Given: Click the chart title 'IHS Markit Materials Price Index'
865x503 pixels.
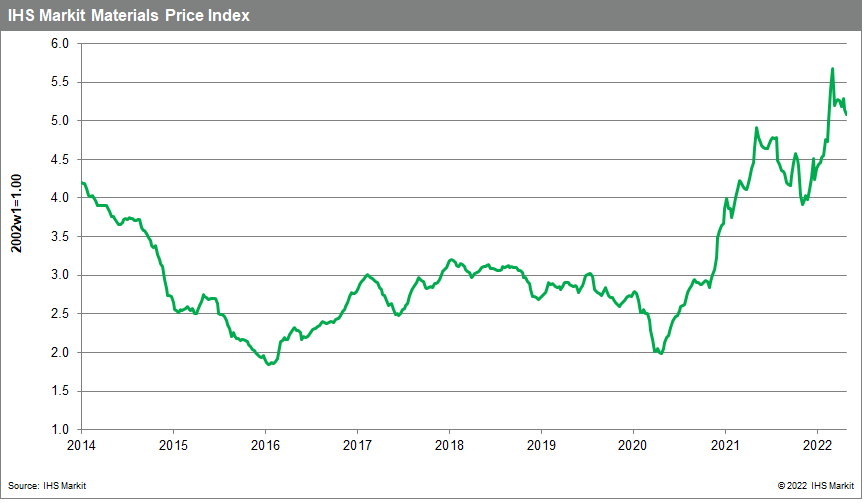Looking at the screenshot, I should coord(129,16).
